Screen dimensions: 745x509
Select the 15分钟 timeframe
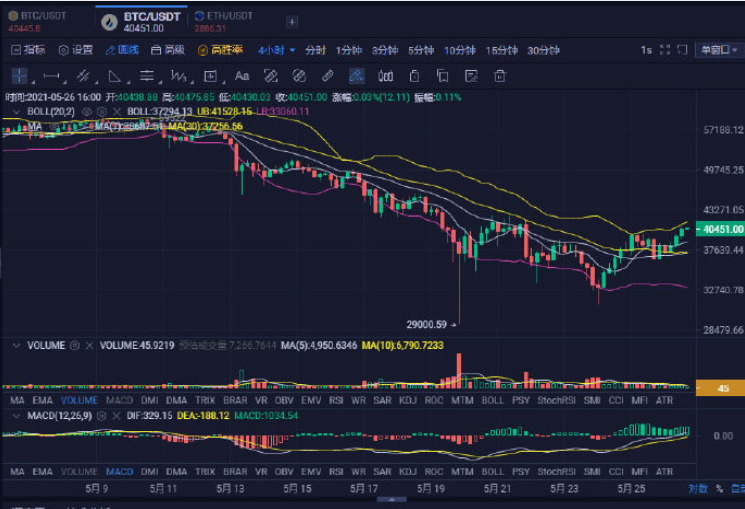coord(501,50)
